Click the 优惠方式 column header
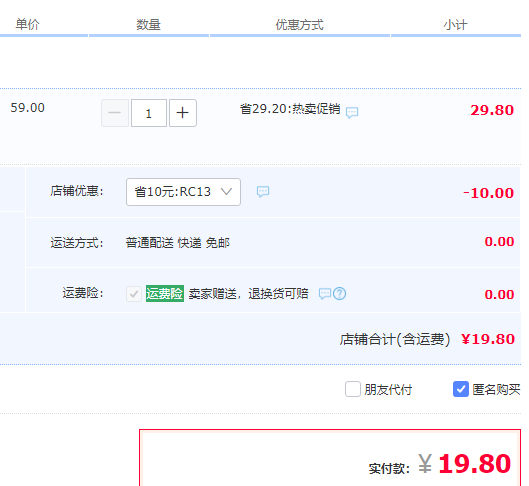The width and height of the screenshot is (529, 486). point(300,25)
